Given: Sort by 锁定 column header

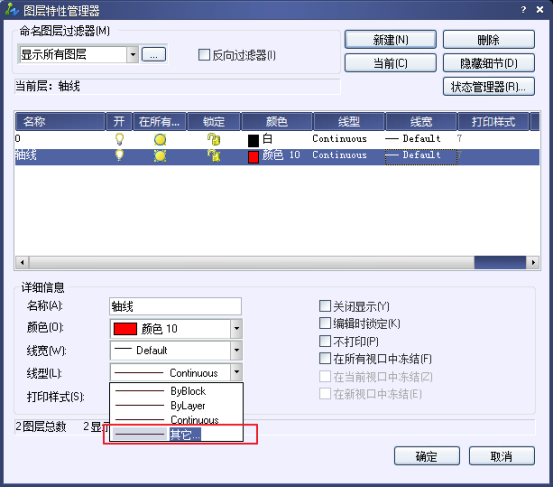Looking at the screenshot, I should click(214, 122).
